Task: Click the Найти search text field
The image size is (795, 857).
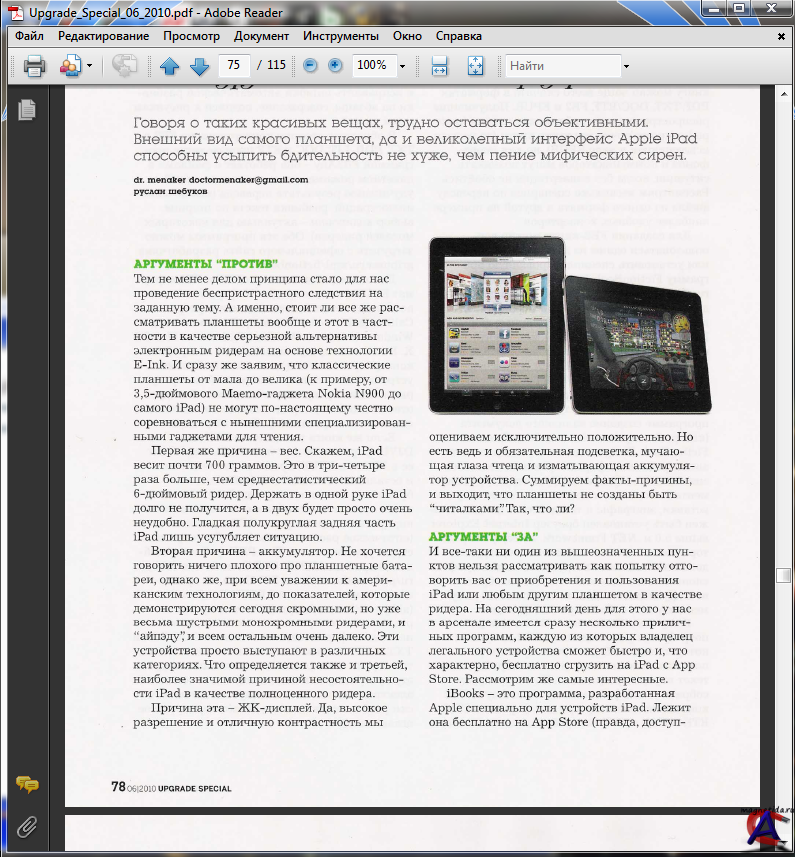Action: (562, 66)
